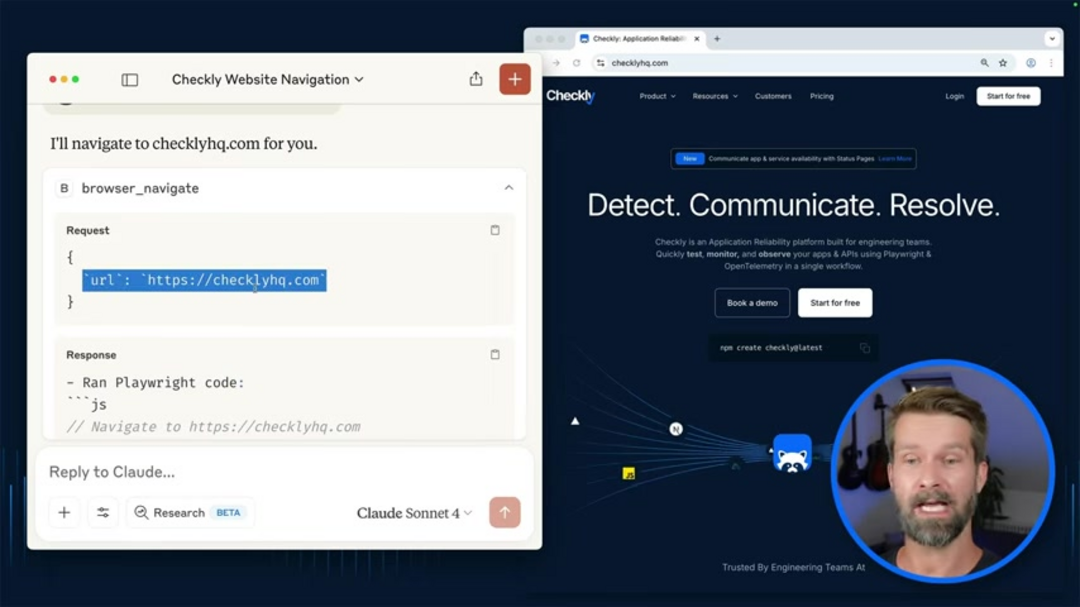Screen dimensions: 1080x607
Task: Open the Claude Sonnet 4 model selector
Action: (414, 513)
